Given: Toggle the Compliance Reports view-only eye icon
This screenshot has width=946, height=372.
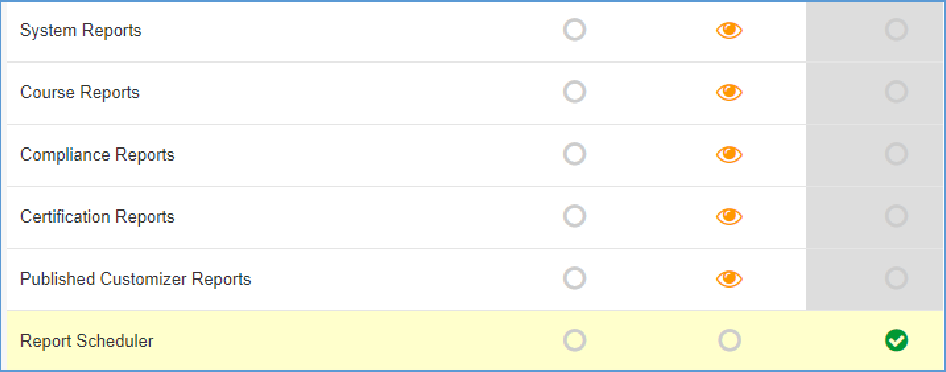Looking at the screenshot, I should coord(729,155).
